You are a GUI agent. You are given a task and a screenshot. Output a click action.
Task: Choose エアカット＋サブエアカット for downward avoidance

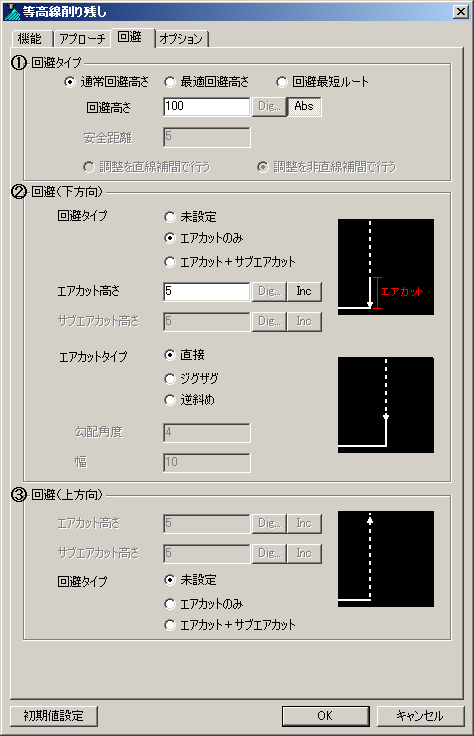tap(230, 262)
